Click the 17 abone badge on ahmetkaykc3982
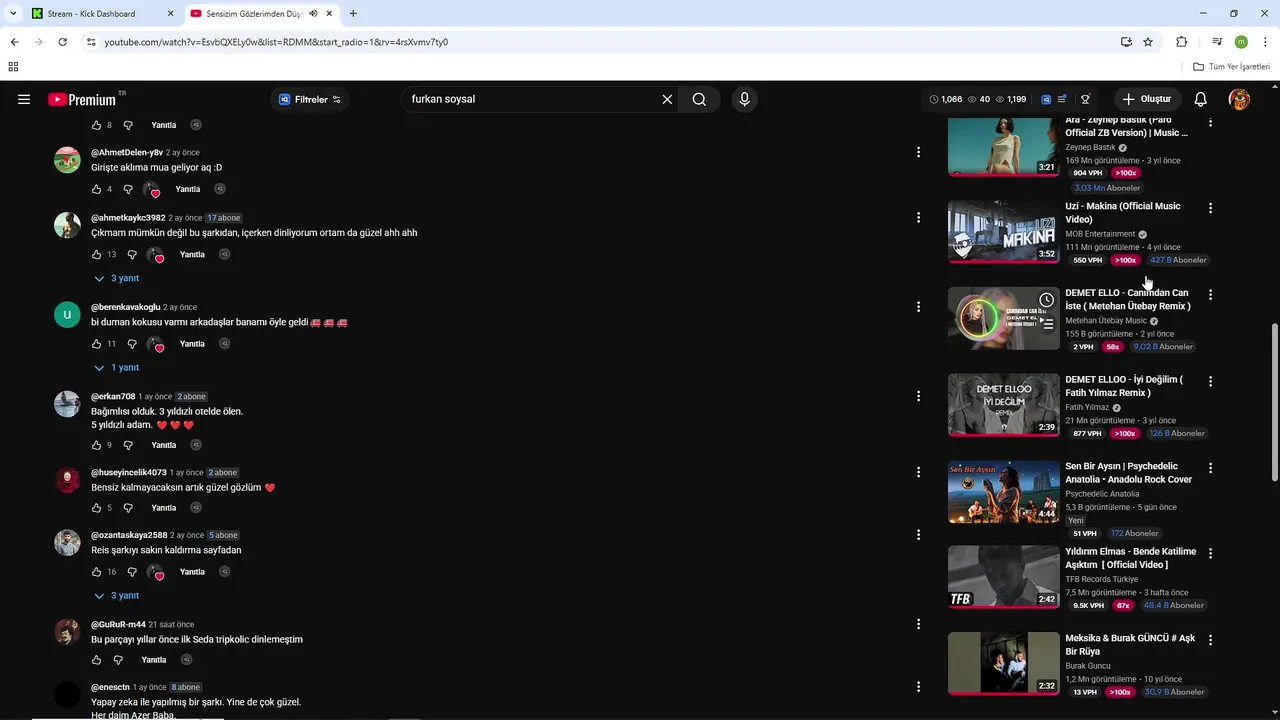This screenshot has height=720, width=1280. tap(224, 218)
